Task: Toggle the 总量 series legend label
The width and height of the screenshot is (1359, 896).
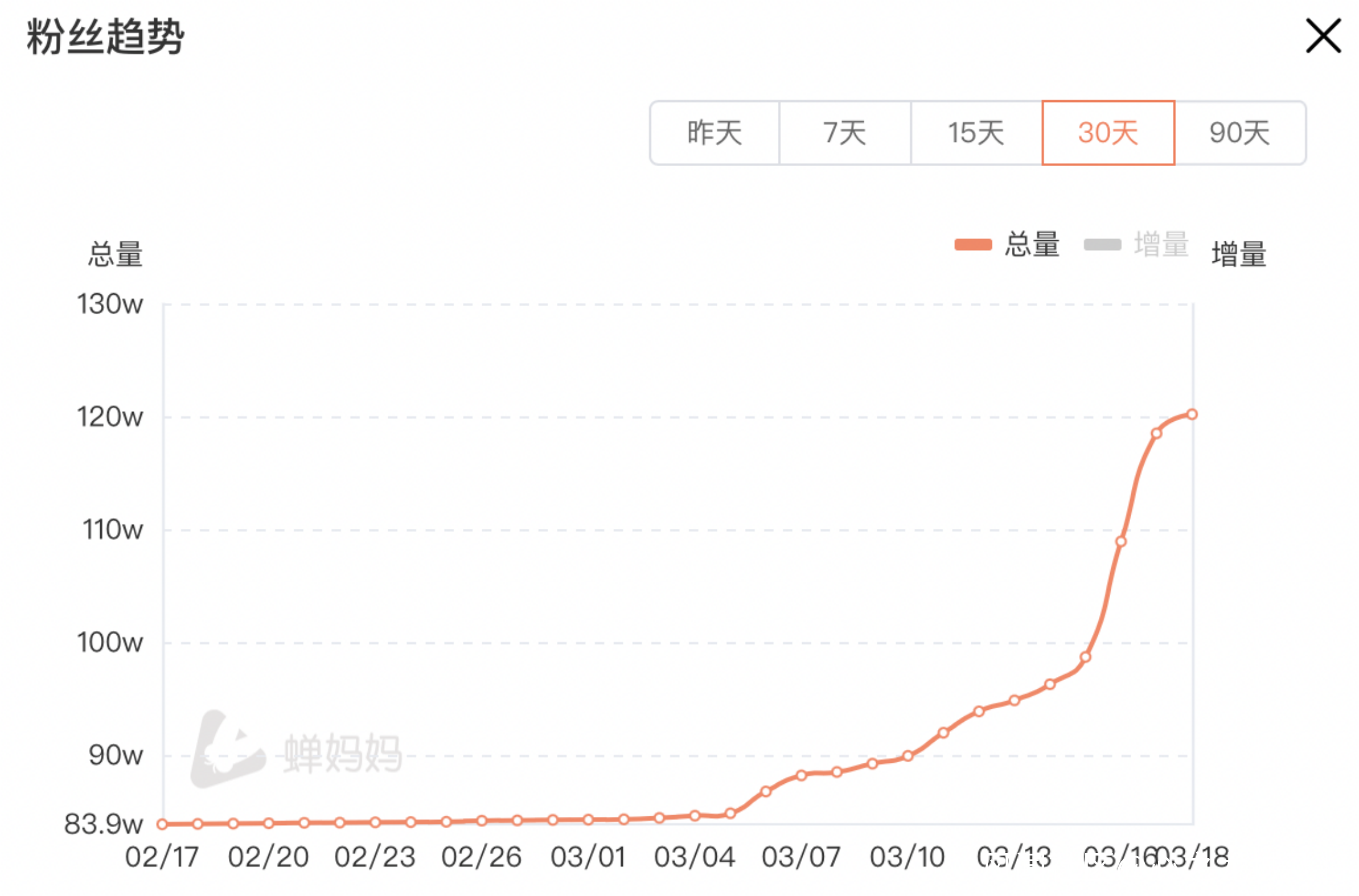Action: click(x=1032, y=245)
